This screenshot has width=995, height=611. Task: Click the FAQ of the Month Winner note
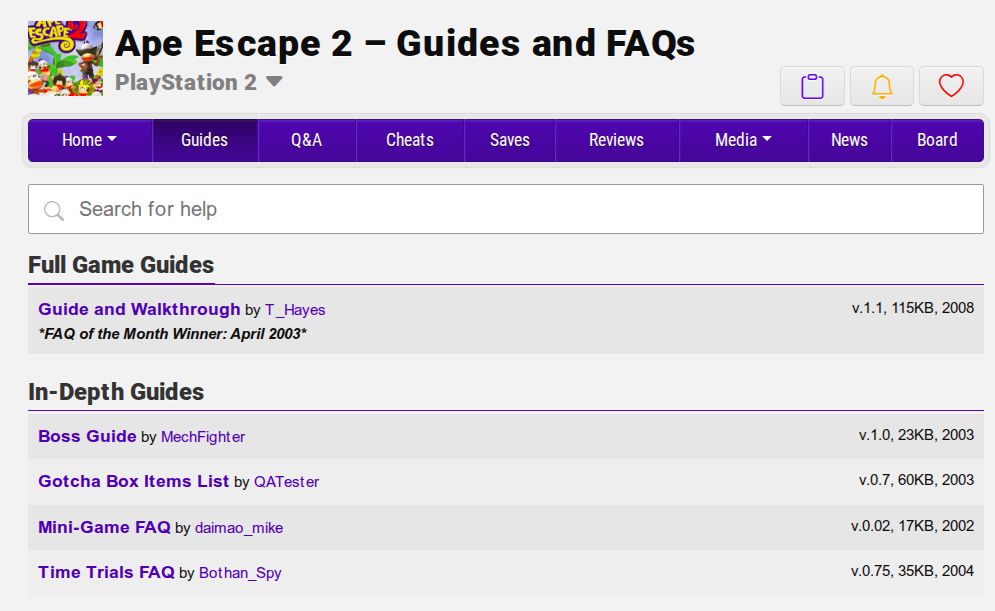coord(173,334)
